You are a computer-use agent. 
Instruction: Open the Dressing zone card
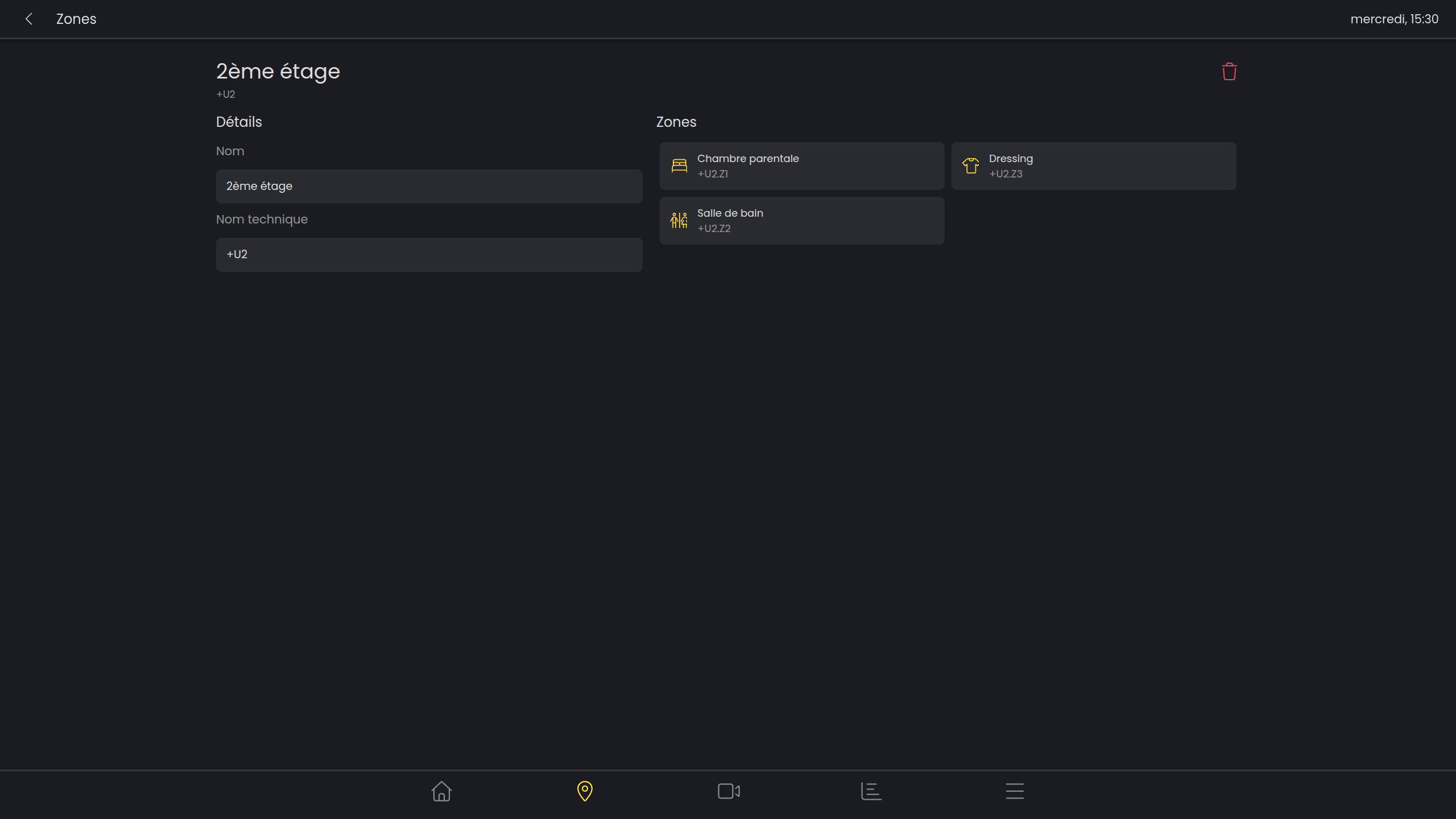(x=1093, y=166)
